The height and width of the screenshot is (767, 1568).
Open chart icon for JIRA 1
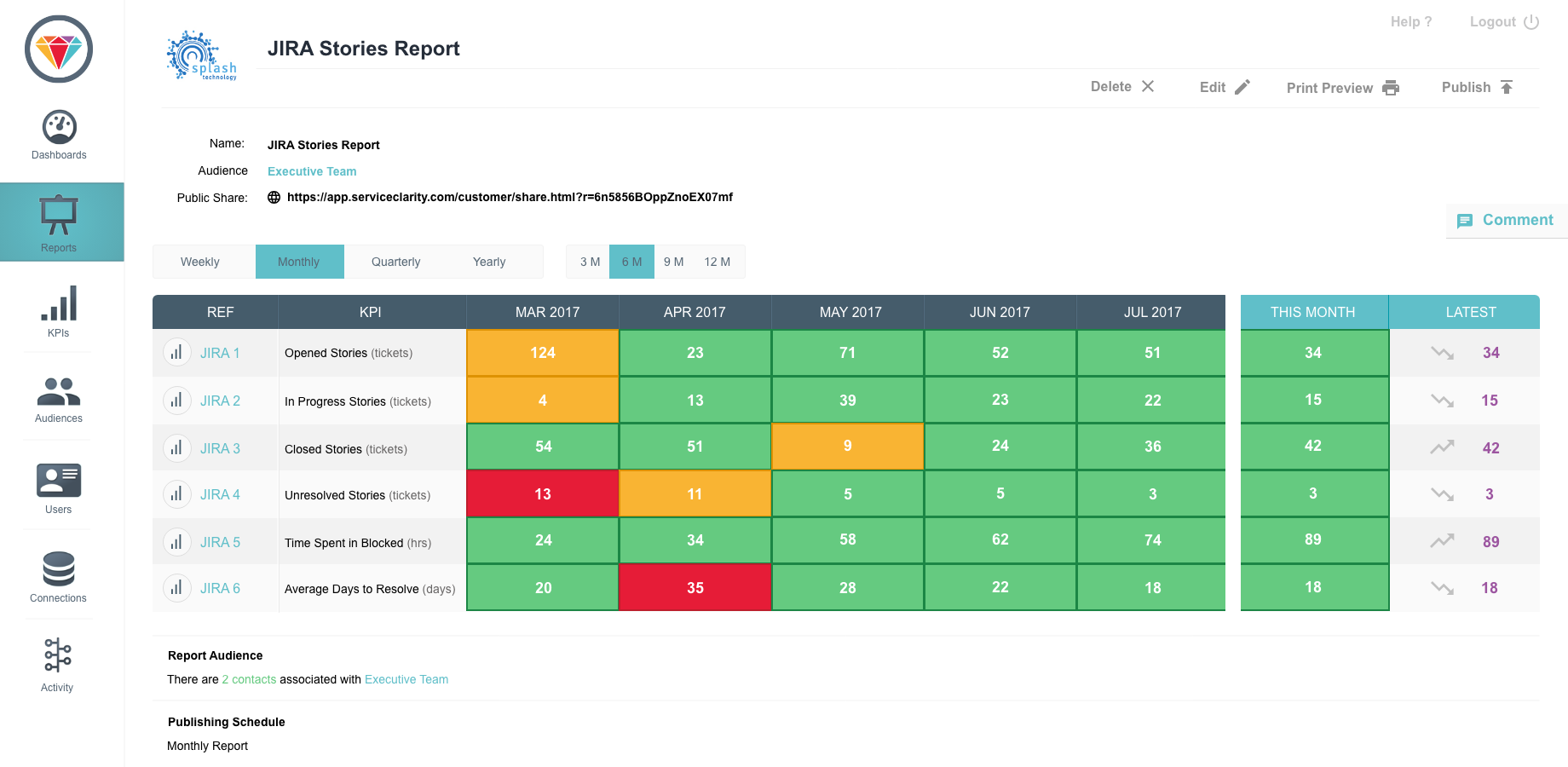(176, 352)
